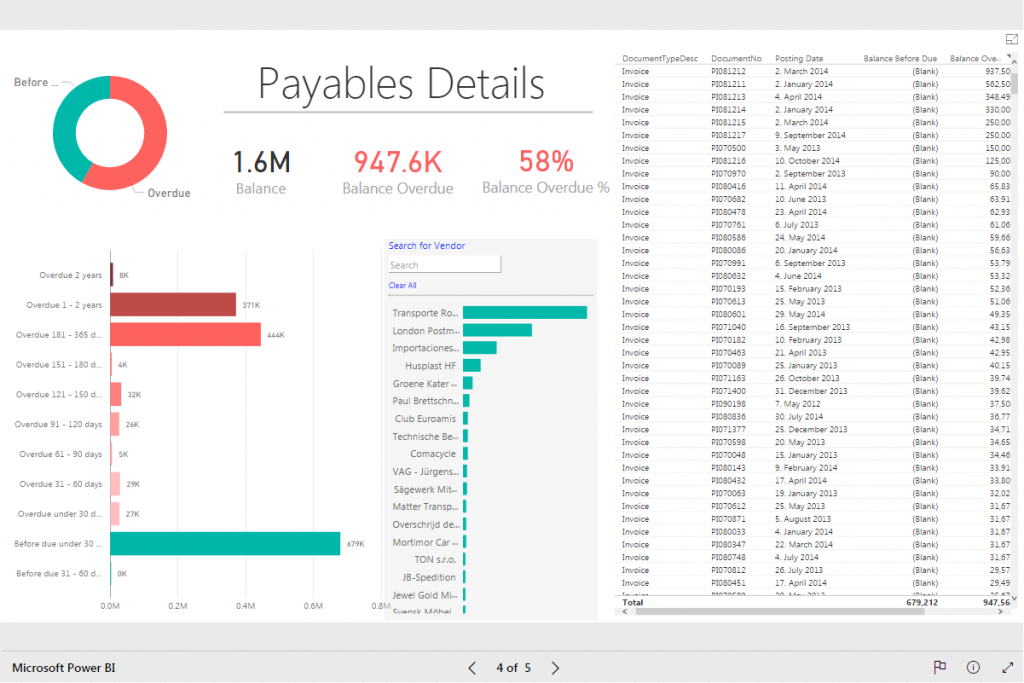Click the Balance Before Due column header
Image resolution: width=1024 pixels, height=683 pixels.
pyautogui.click(x=899, y=60)
